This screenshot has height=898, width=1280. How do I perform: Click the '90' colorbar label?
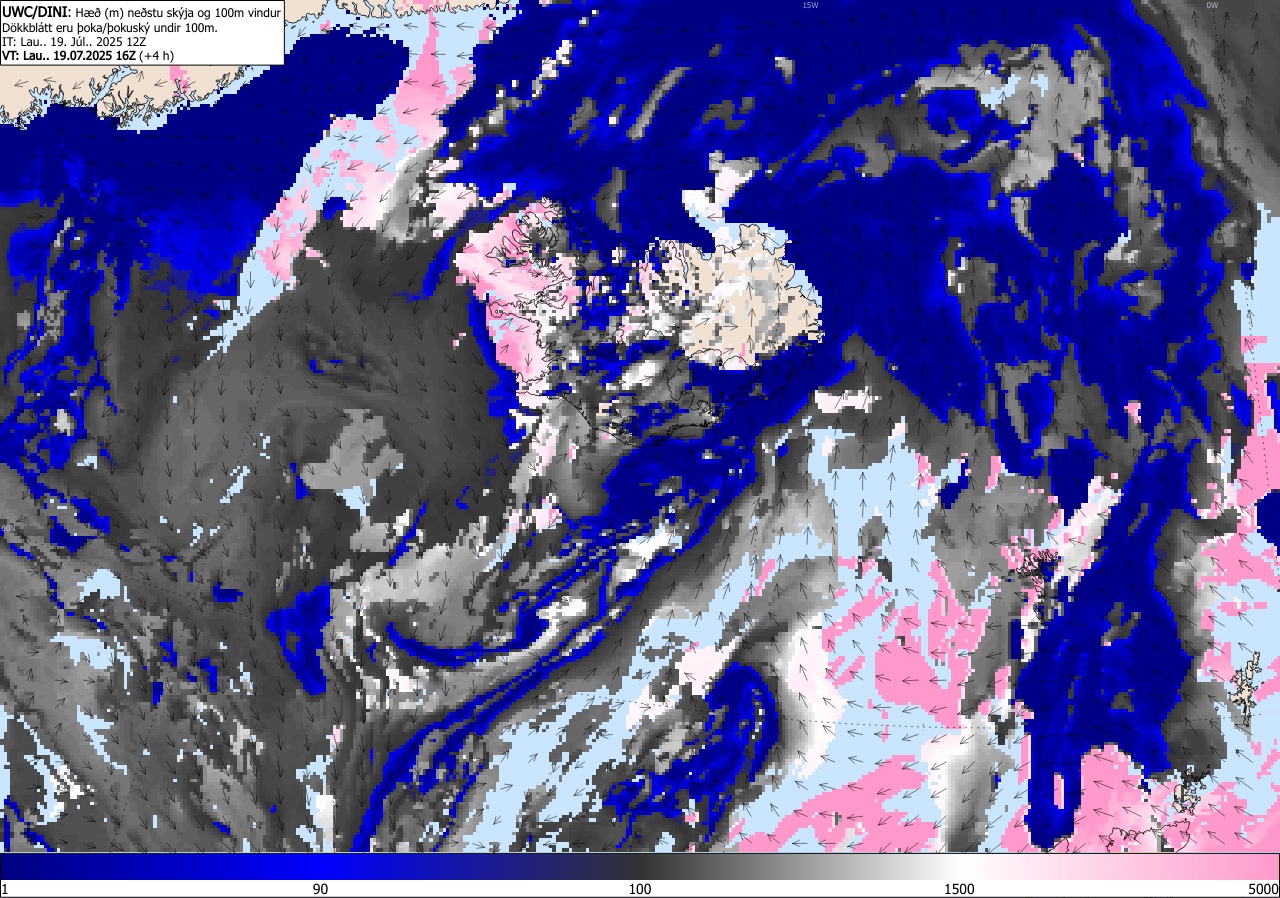320,889
